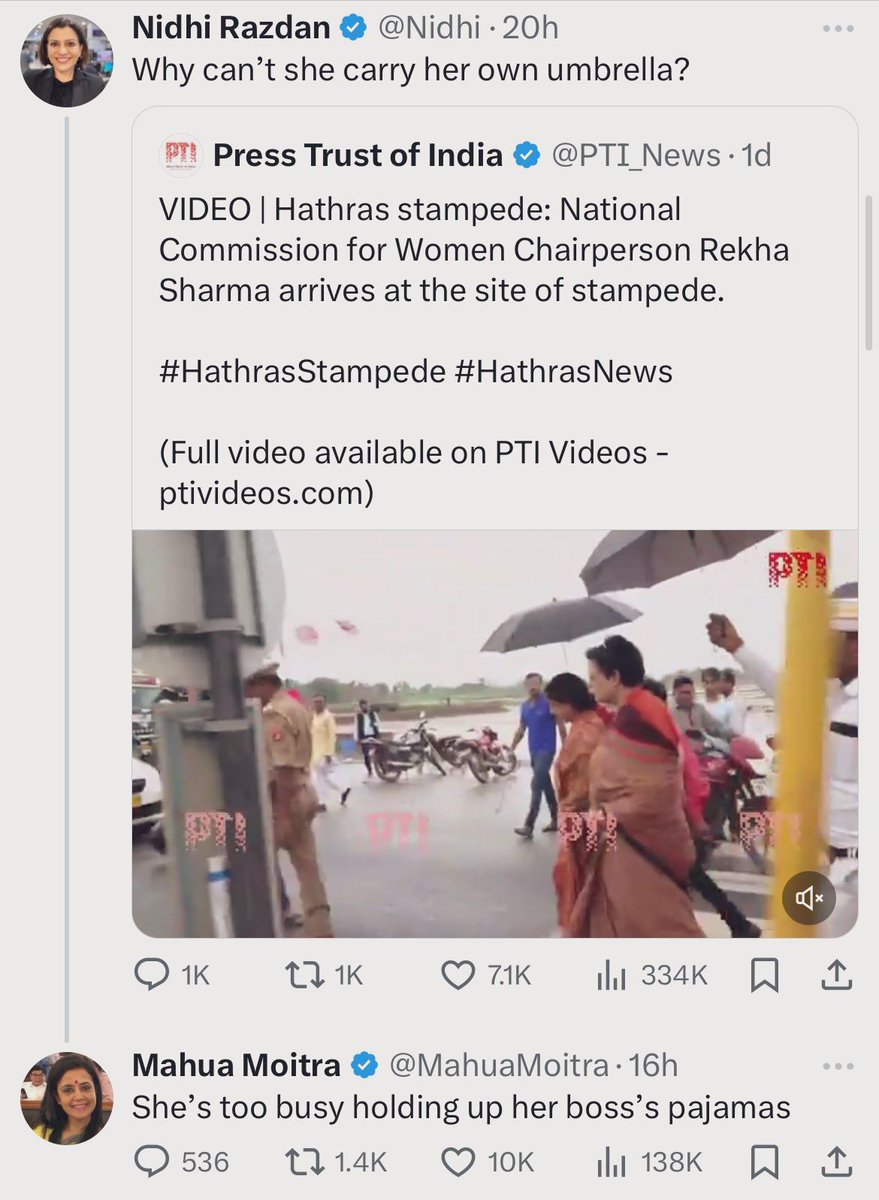This screenshot has height=1200, width=879.
Task: Unmute the PTI video
Action: click(808, 899)
